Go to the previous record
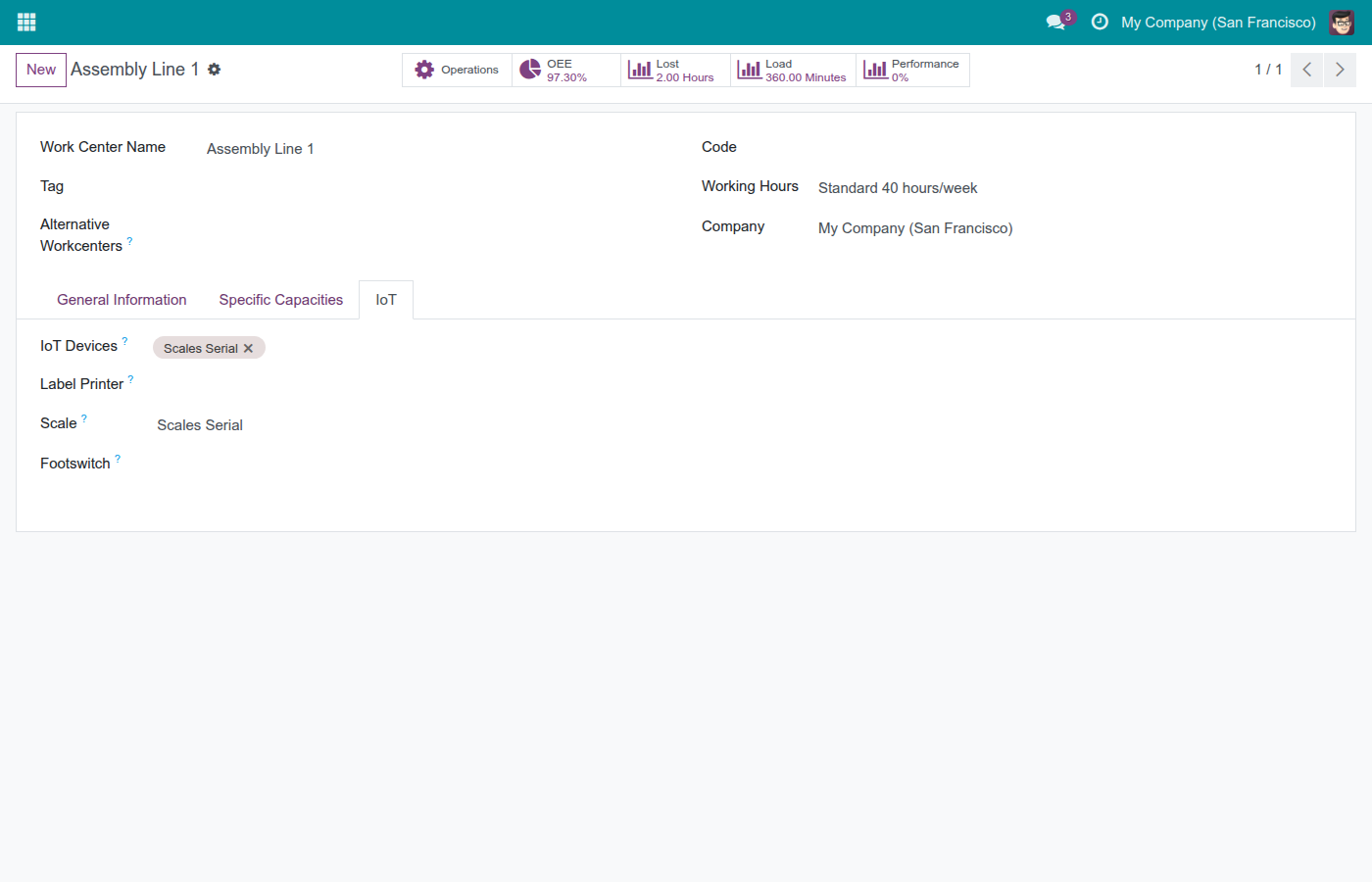The image size is (1372, 882). point(1306,70)
